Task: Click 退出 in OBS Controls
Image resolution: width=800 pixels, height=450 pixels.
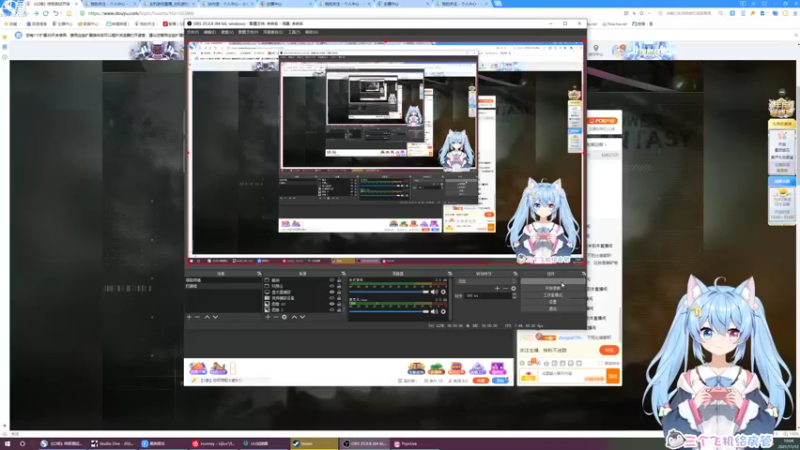Action: point(553,309)
